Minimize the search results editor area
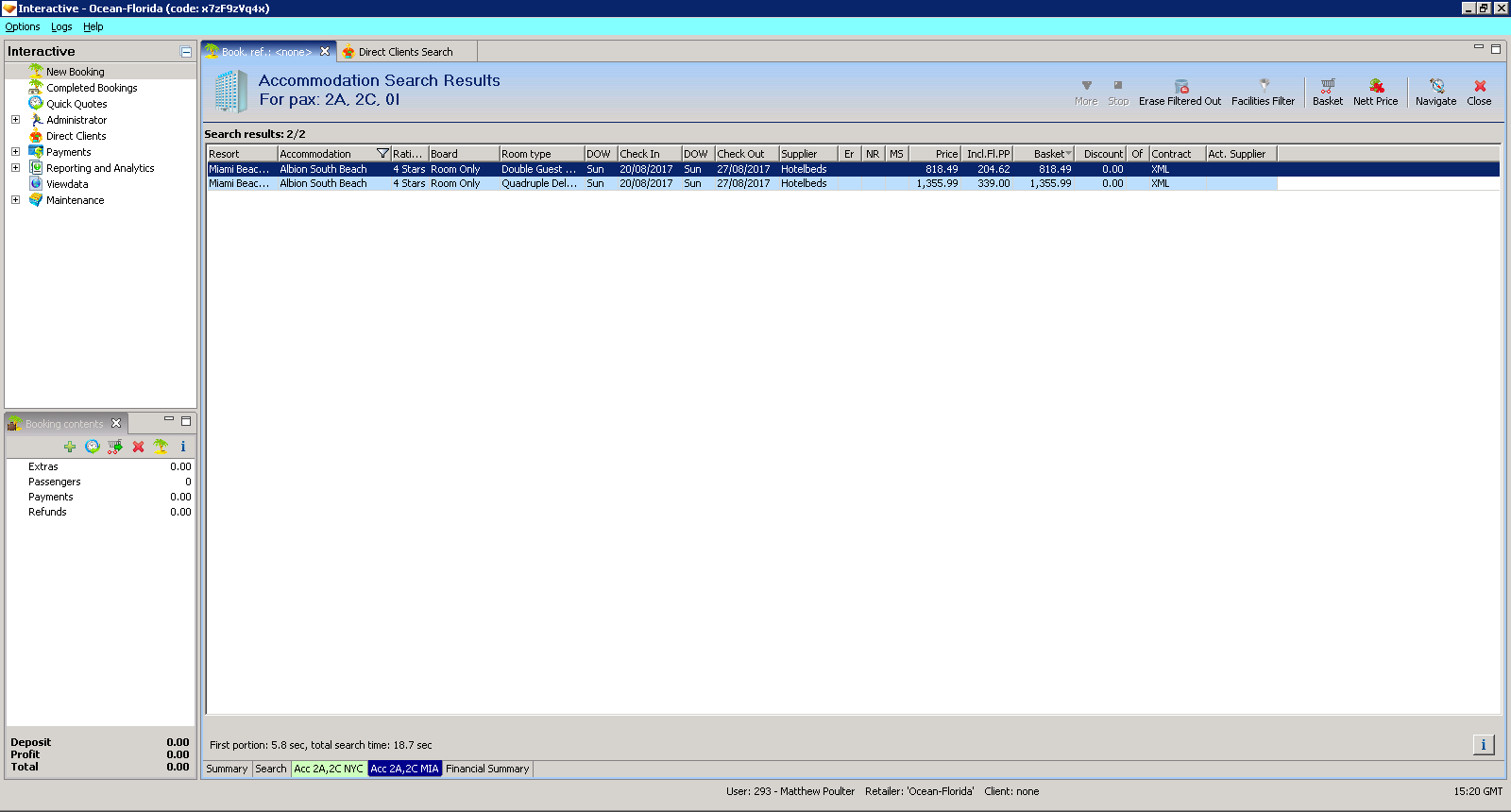 coord(1479,48)
